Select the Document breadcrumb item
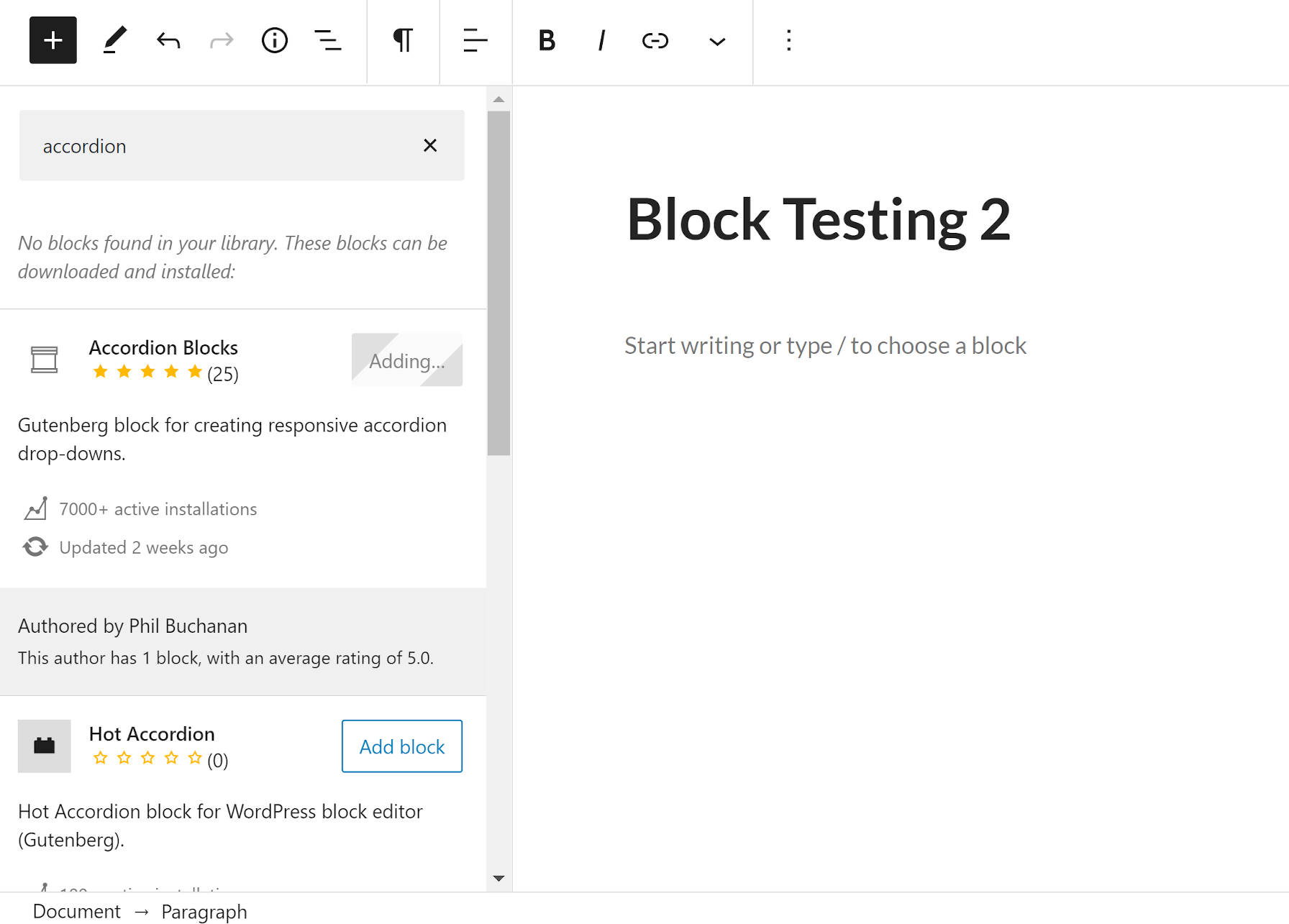1289x924 pixels. pos(78,910)
